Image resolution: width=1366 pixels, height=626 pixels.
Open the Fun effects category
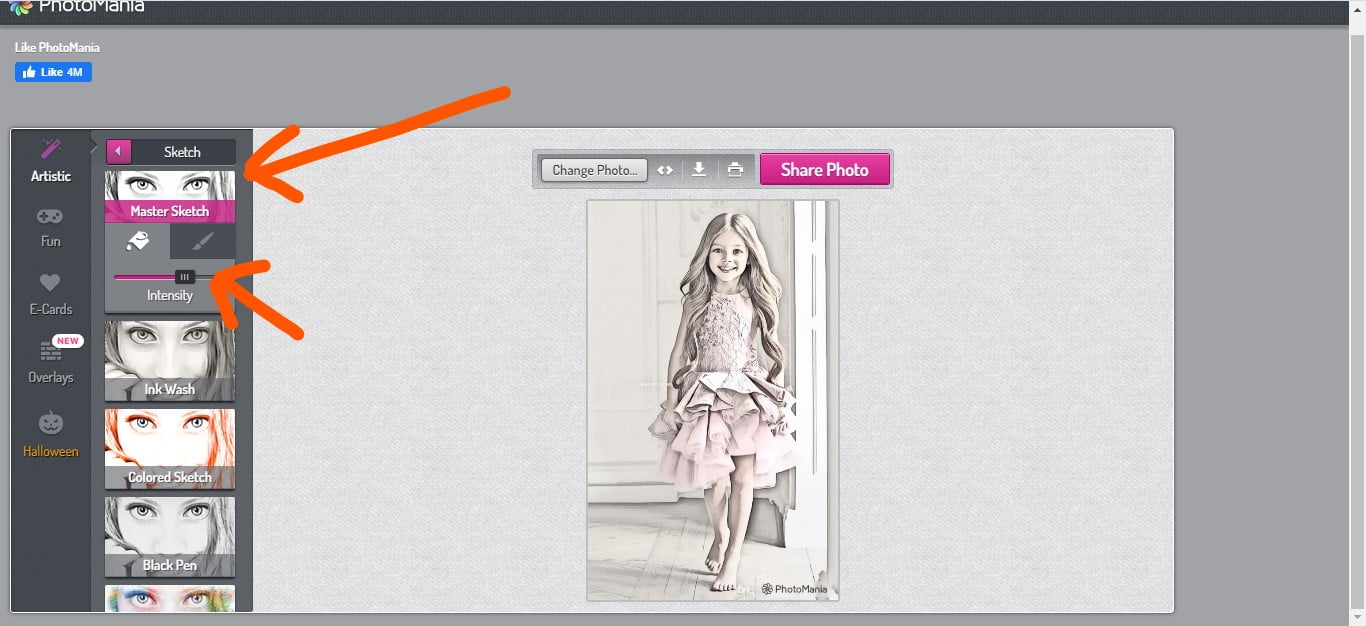(50, 228)
